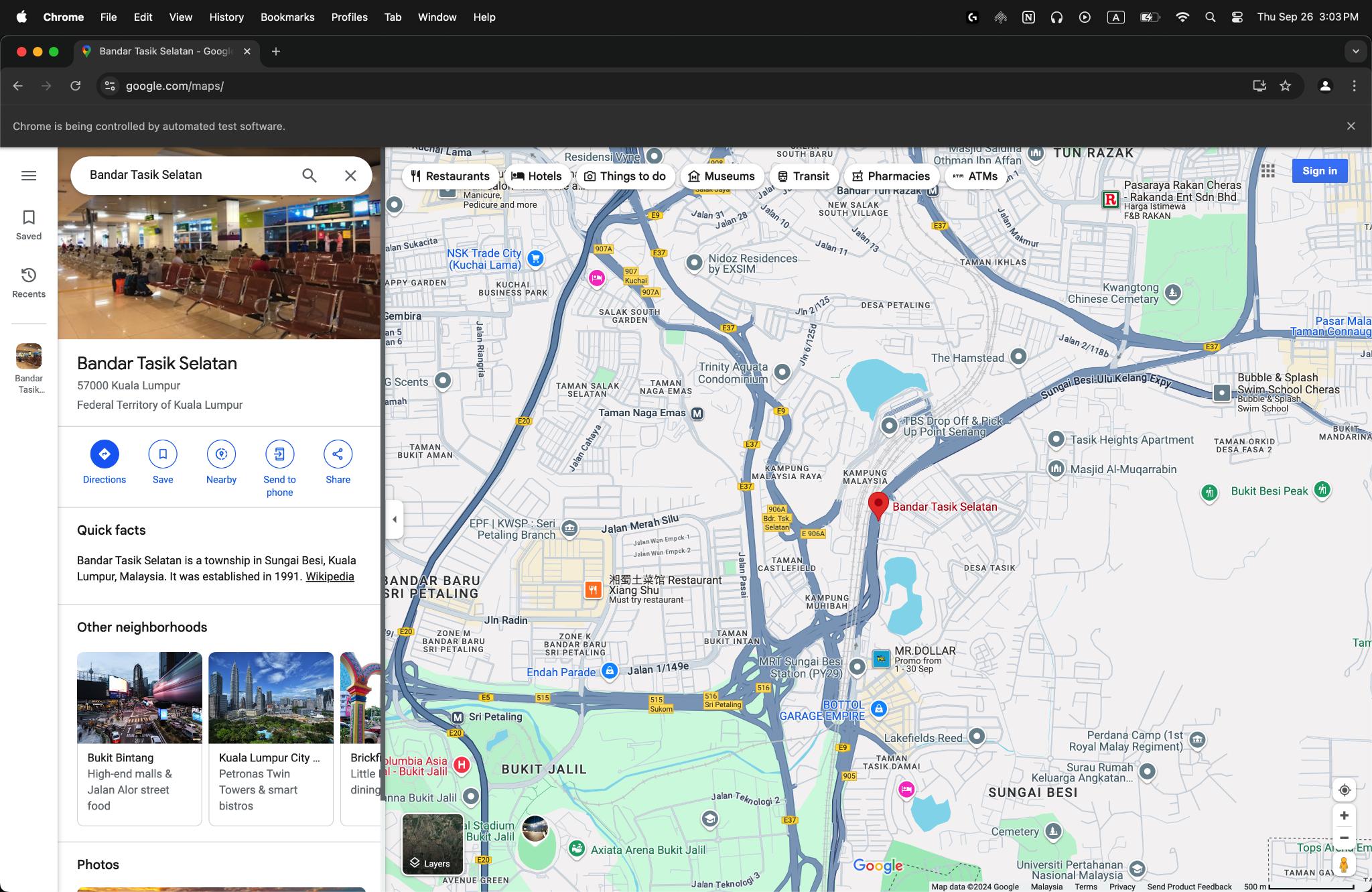The width and height of the screenshot is (1372, 892).
Task: Get Directions to Bandar Tasik Selatan
Action: coord(105,462)
